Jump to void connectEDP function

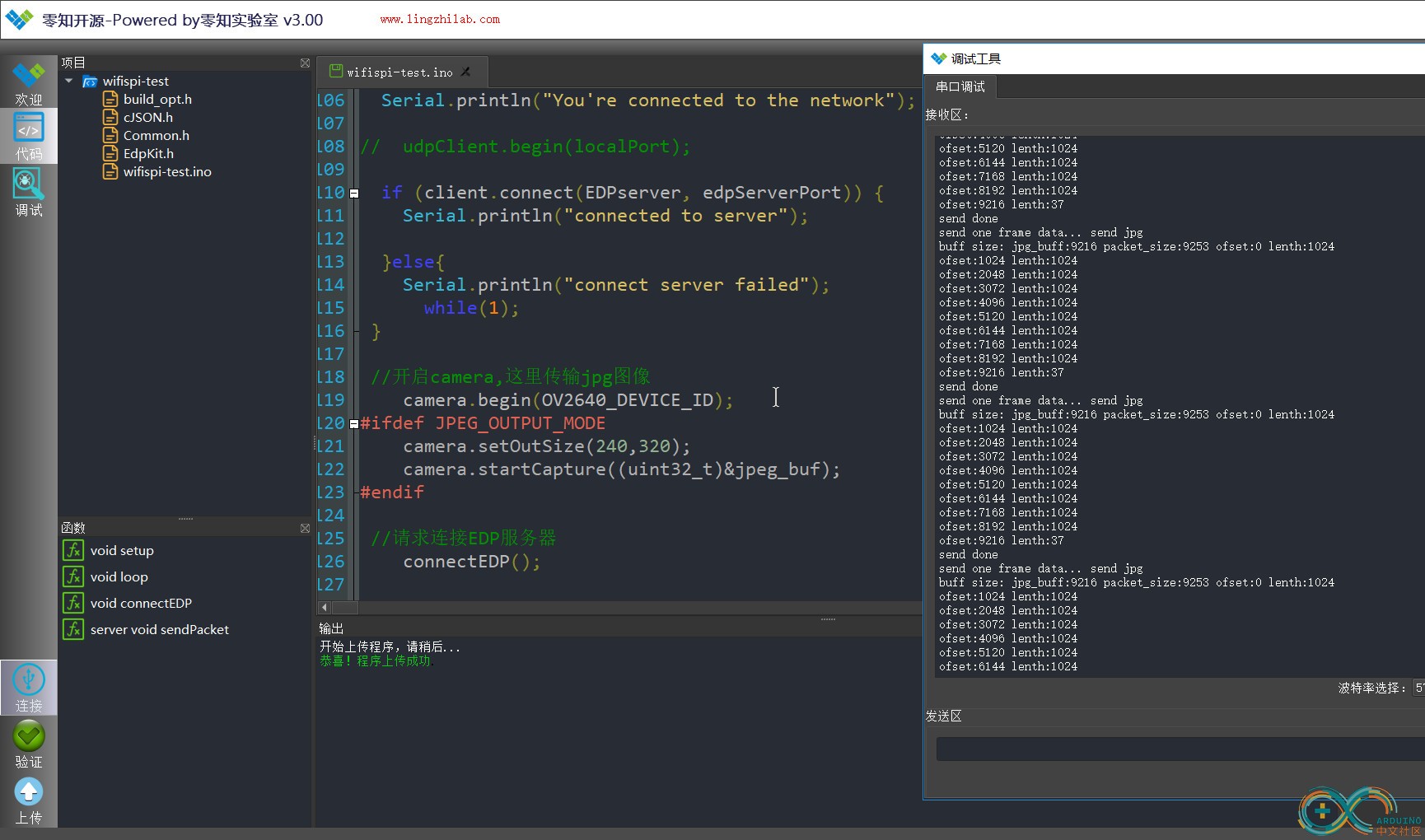coord(141,603)
